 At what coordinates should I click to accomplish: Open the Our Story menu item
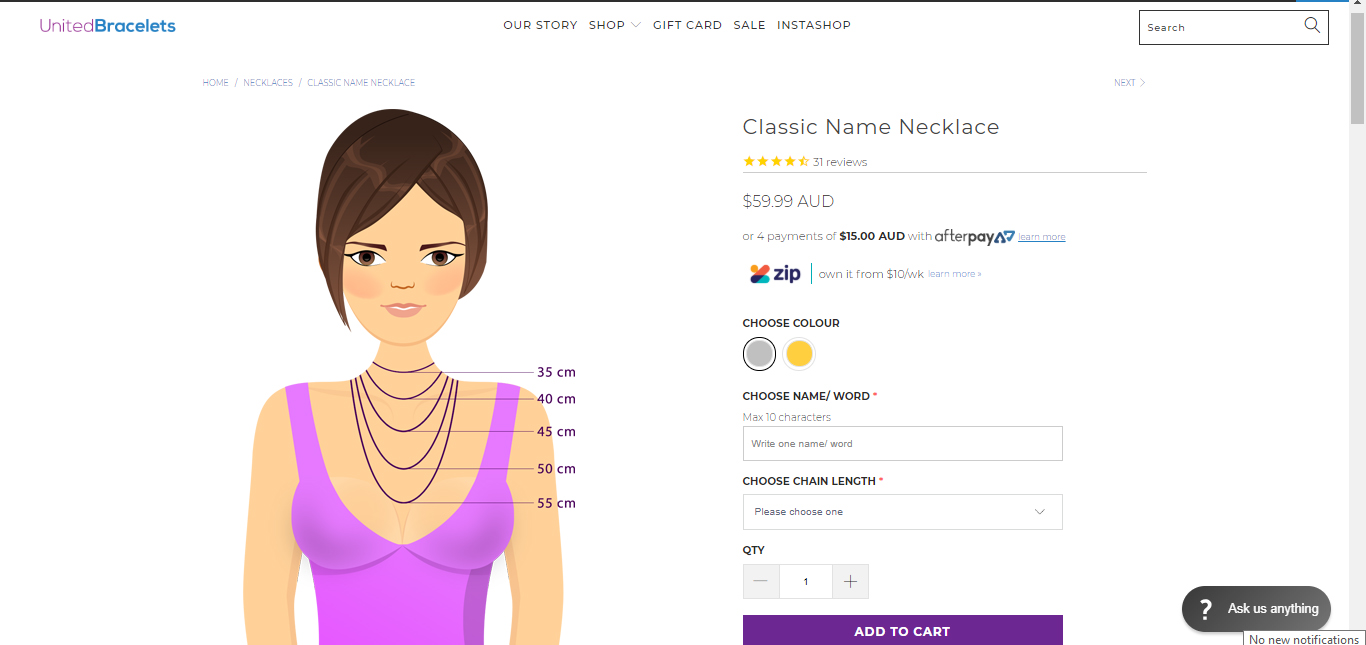point(540,25)
